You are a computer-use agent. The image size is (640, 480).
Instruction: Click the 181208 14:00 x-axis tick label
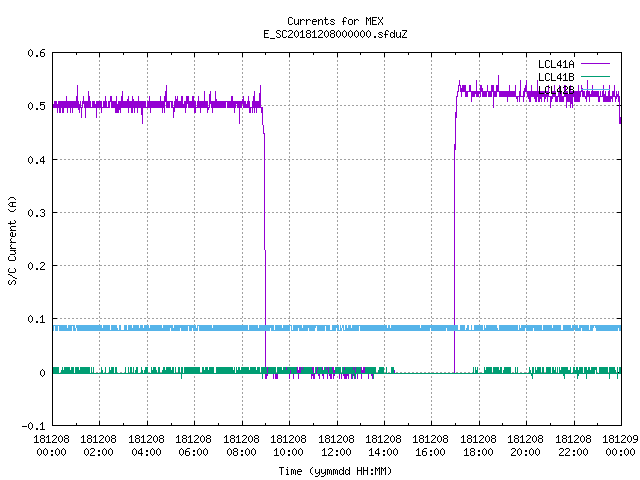point(383,446)
